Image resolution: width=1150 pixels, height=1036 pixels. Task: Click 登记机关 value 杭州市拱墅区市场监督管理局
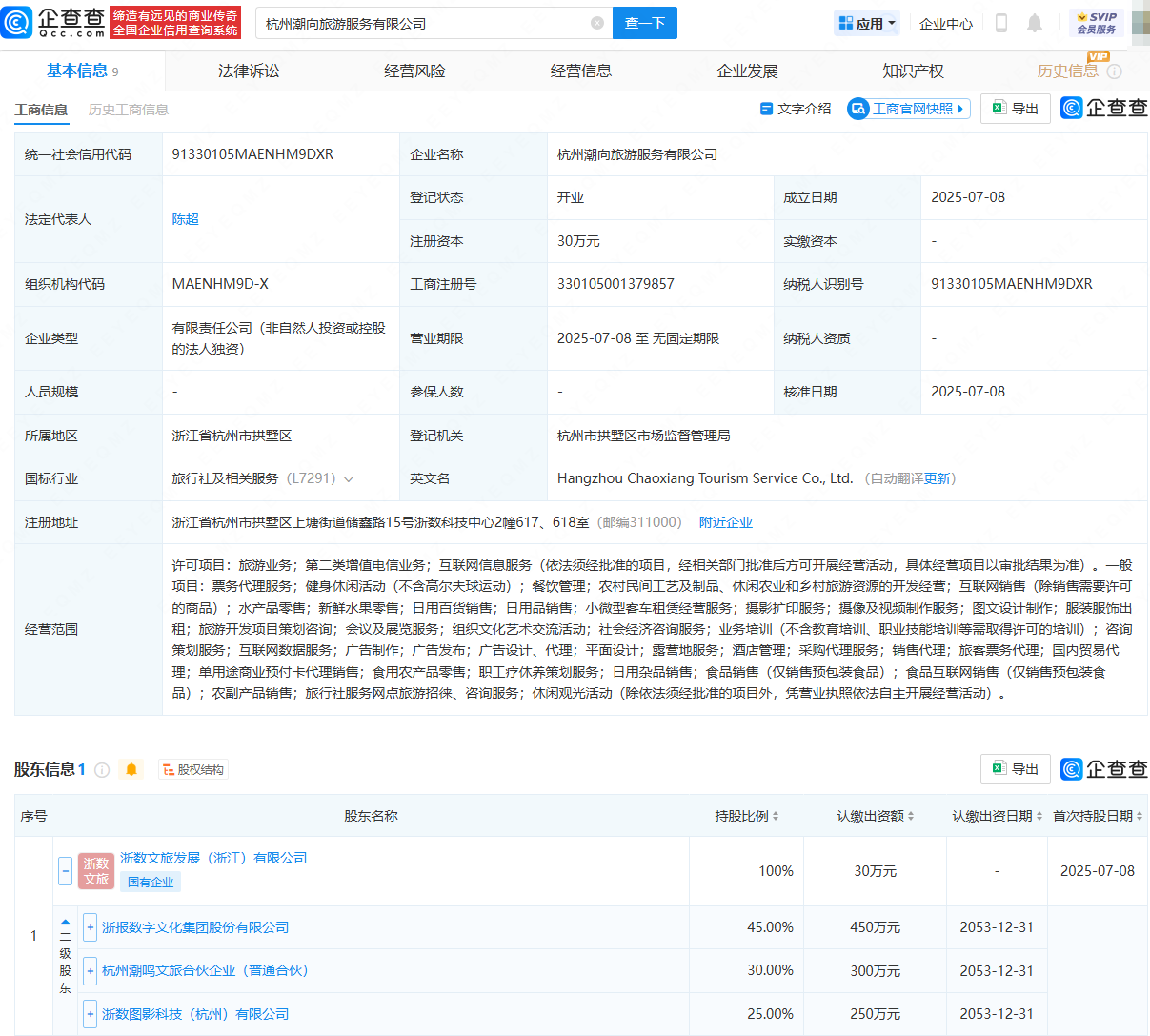click(x=644, y=436)
